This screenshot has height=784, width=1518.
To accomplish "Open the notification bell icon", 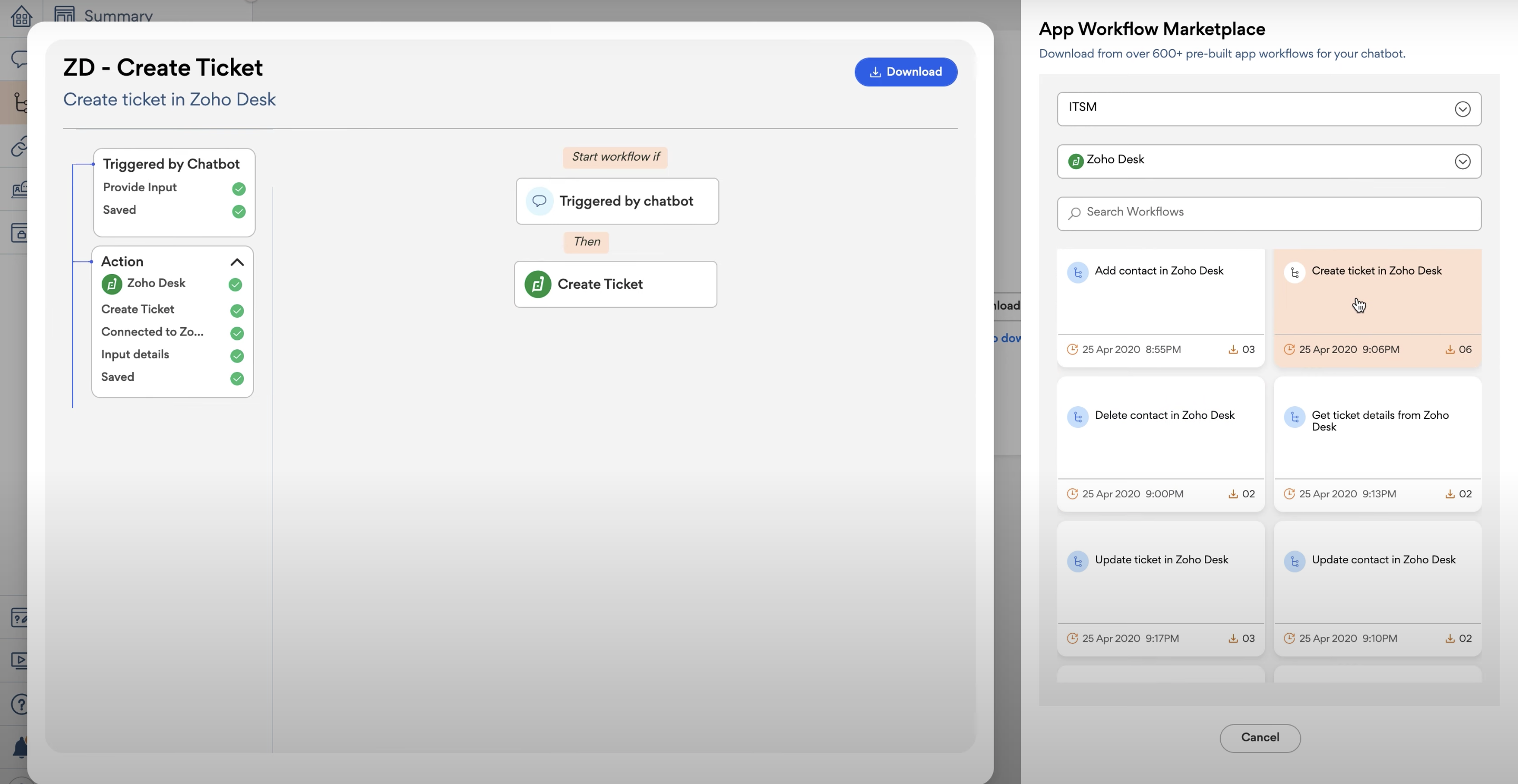I will (21, 748).
